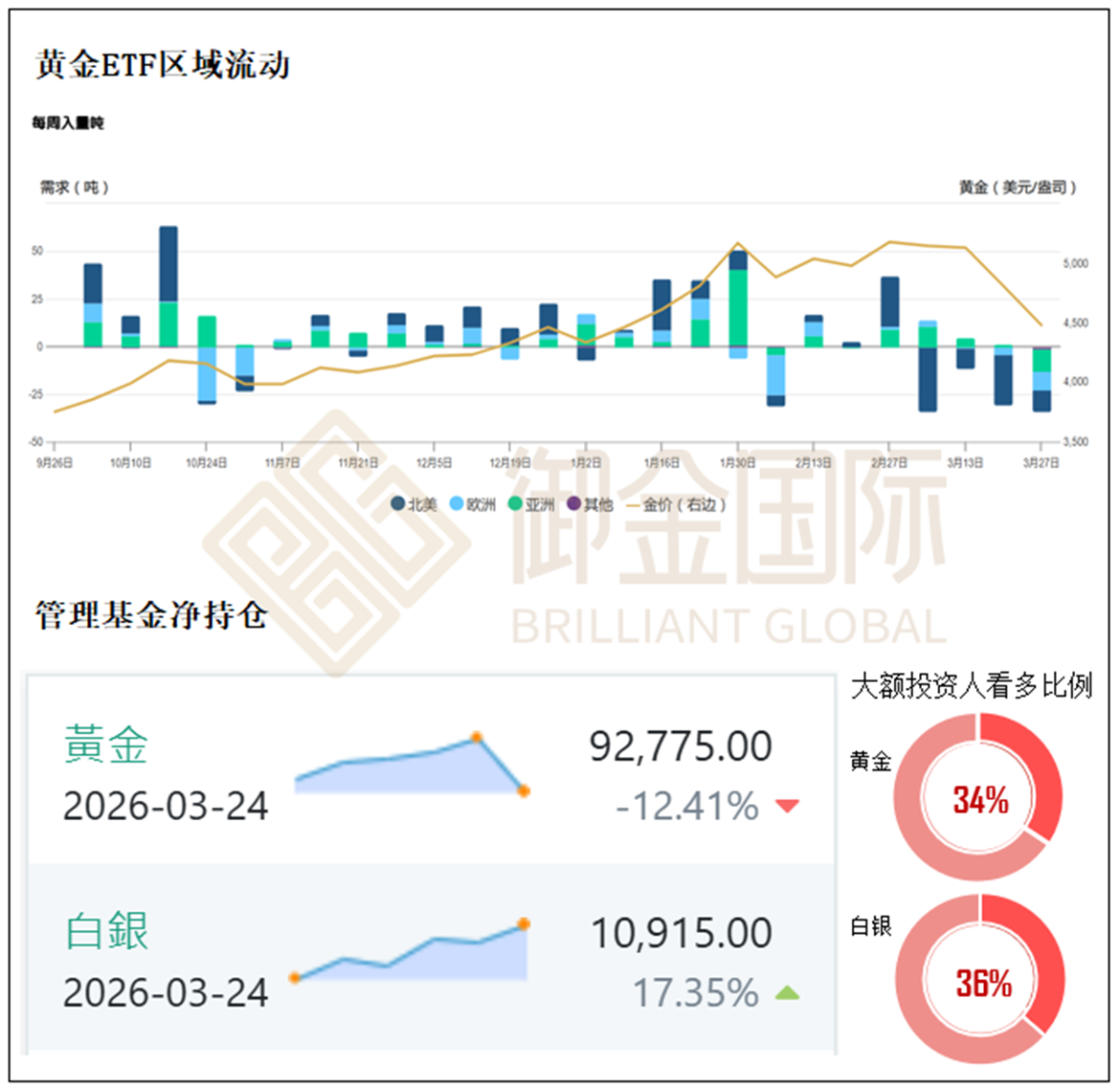
Task: Hide the 亚洲 series via legend label
Action: (540, 504)
